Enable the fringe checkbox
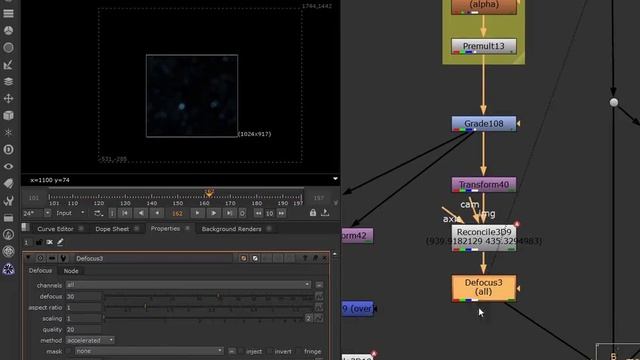Screen dimensions: 640x360 pos(299,351)
